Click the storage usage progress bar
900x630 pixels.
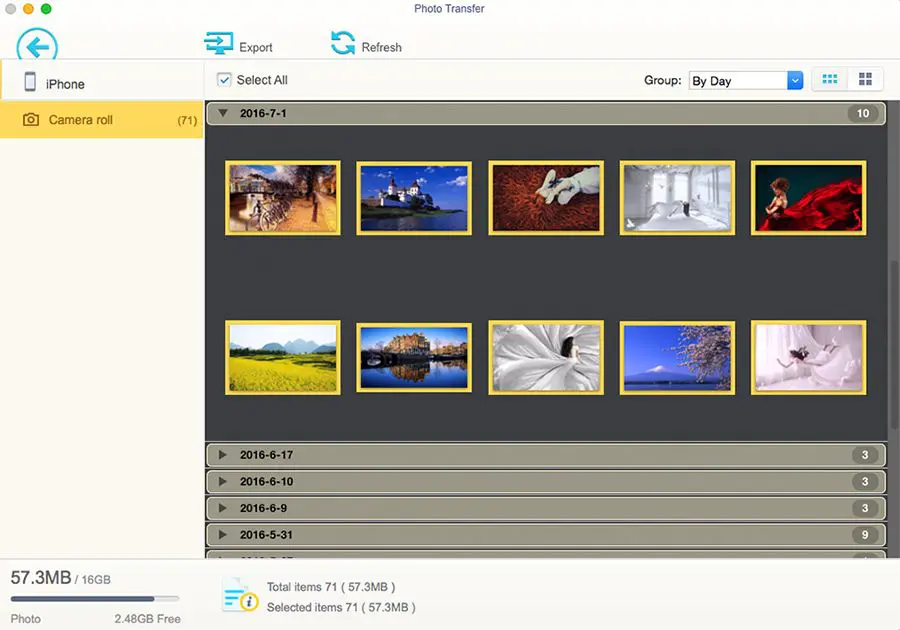coord(95,599)
